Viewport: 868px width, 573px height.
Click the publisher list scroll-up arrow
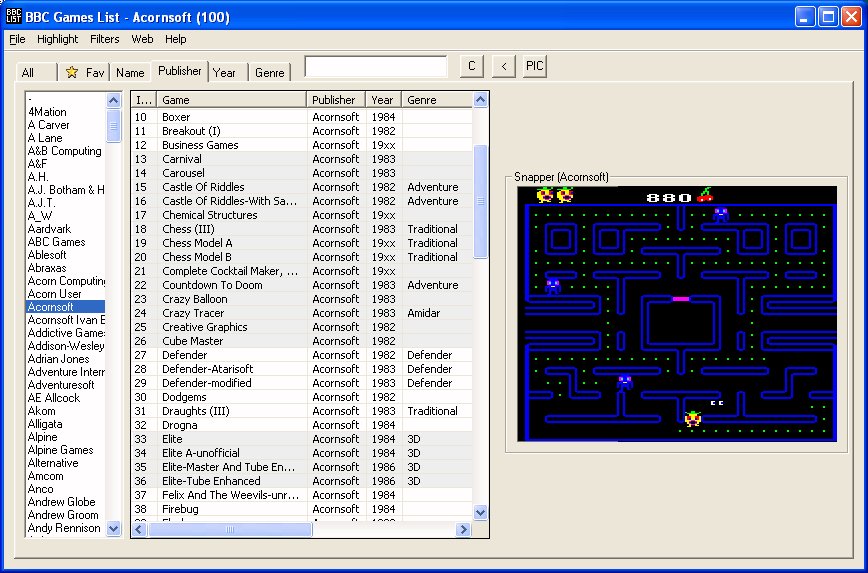coord(113,100)
